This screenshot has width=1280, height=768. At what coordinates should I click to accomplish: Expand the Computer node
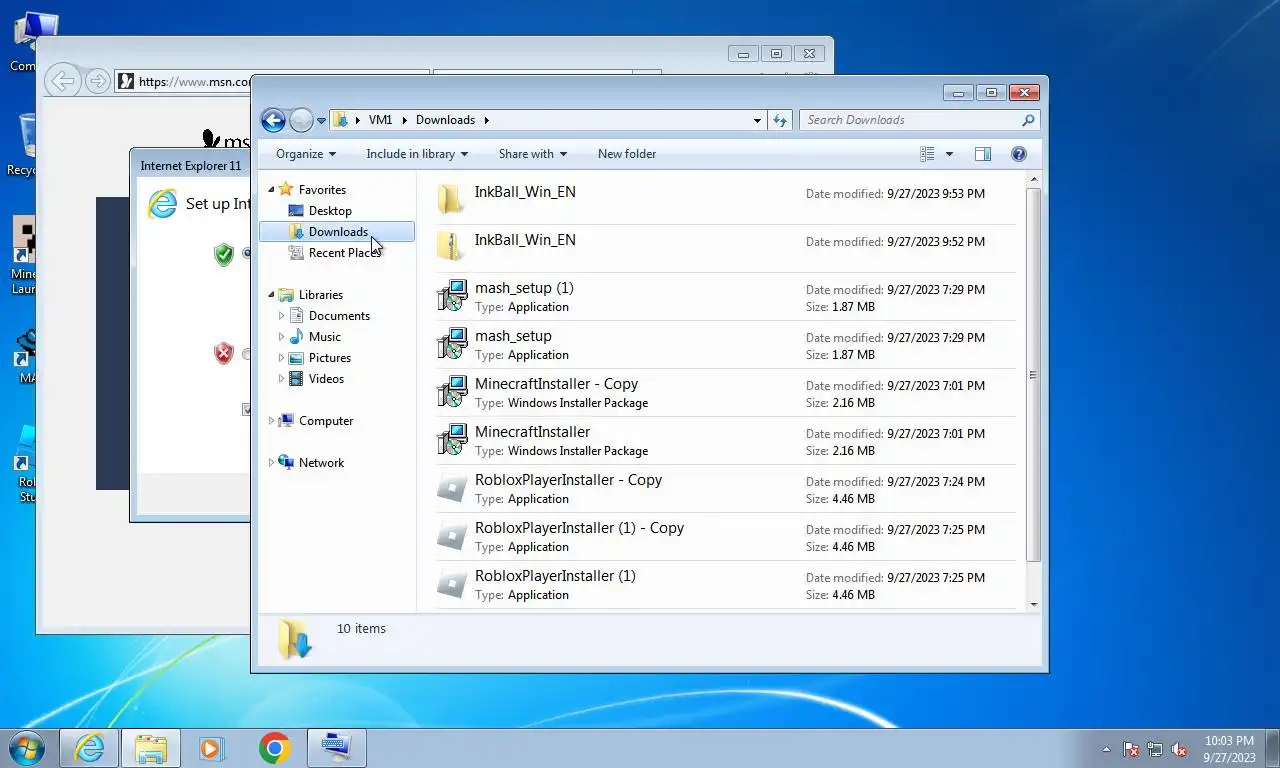pos(271,421)
